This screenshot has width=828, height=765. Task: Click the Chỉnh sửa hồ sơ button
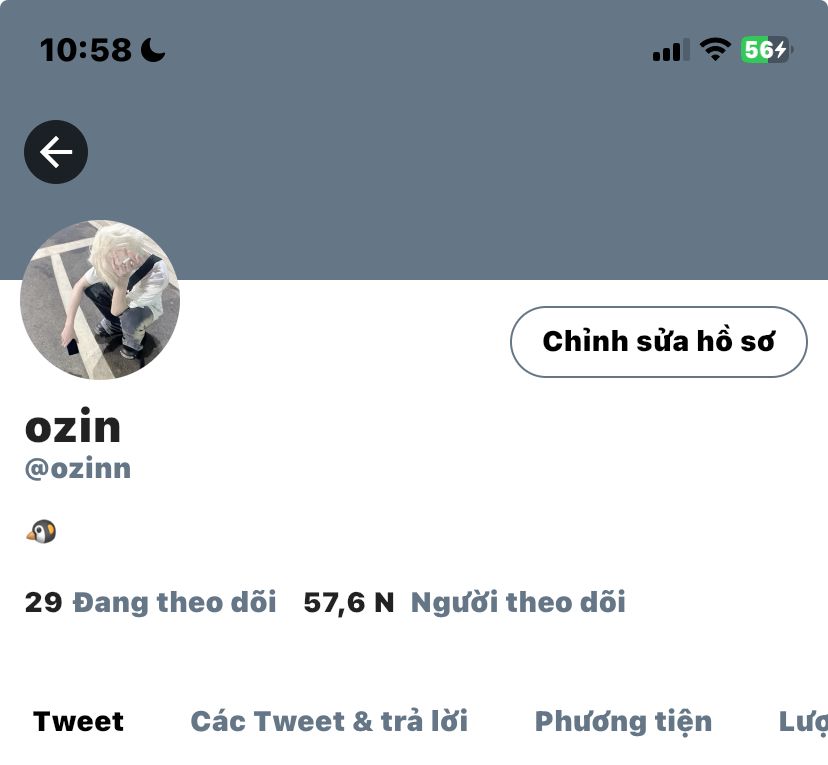point(658,342)
